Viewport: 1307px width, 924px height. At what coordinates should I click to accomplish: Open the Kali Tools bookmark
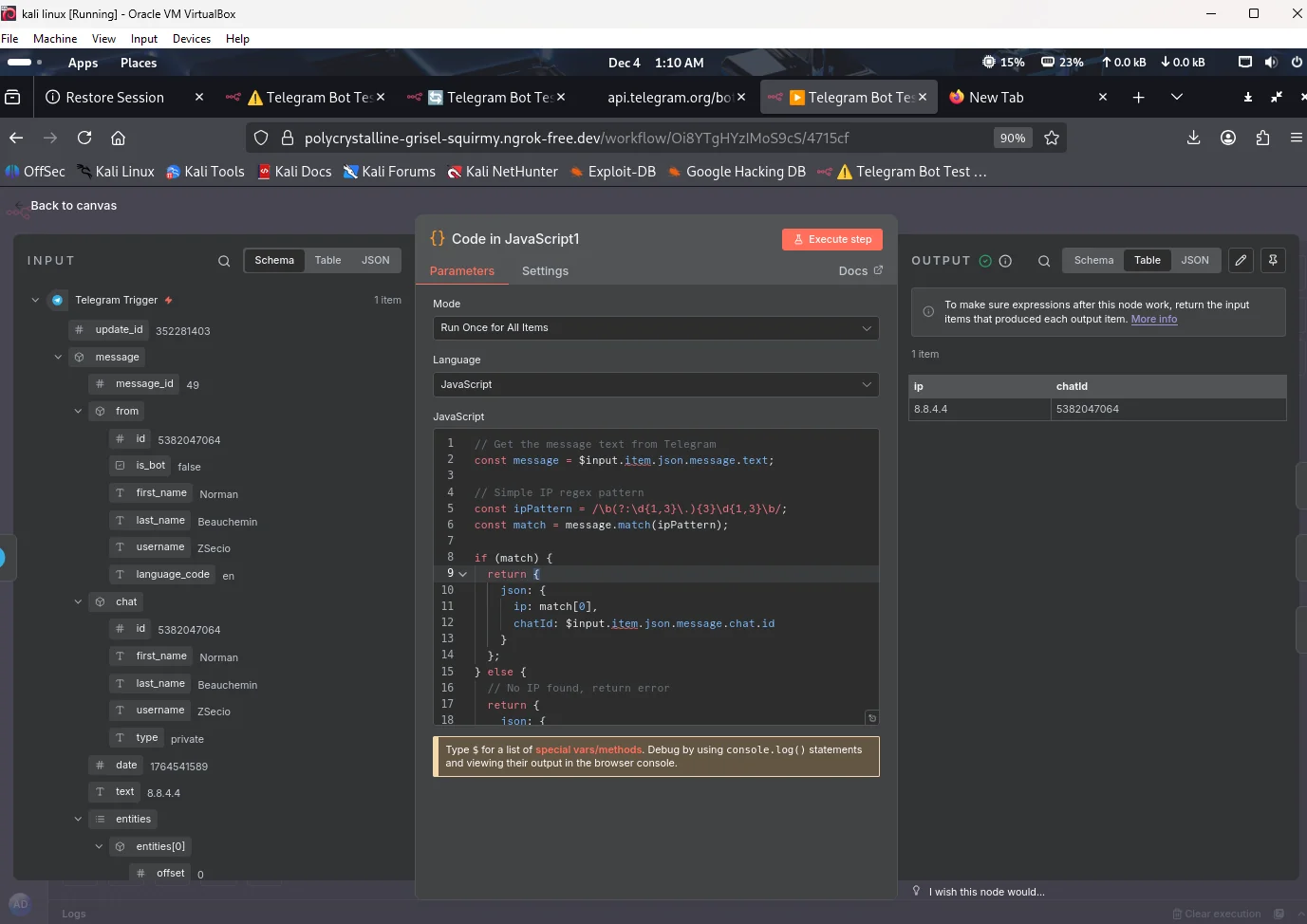205,172
